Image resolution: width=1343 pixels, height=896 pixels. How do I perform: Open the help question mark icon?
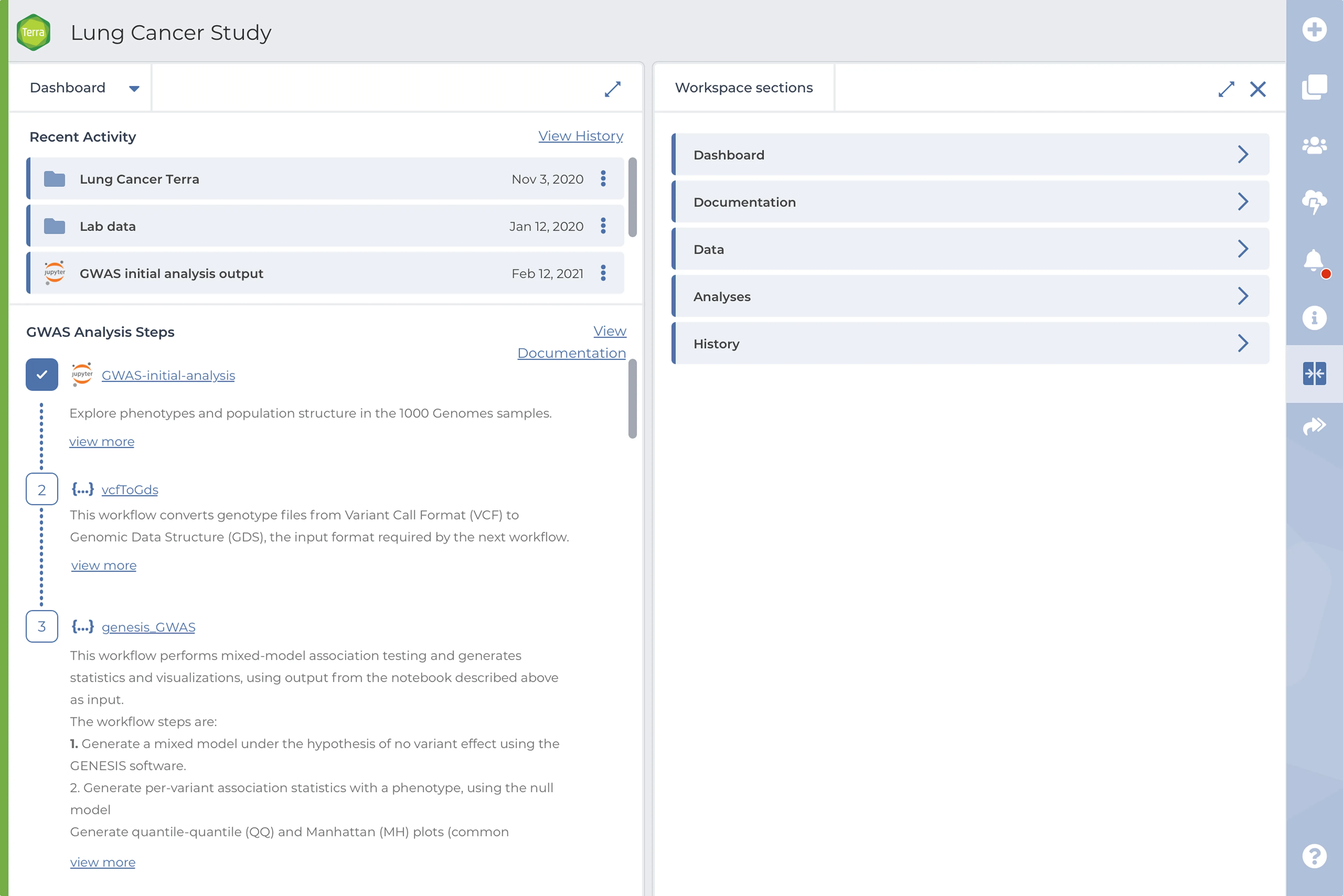(1314, 856)
